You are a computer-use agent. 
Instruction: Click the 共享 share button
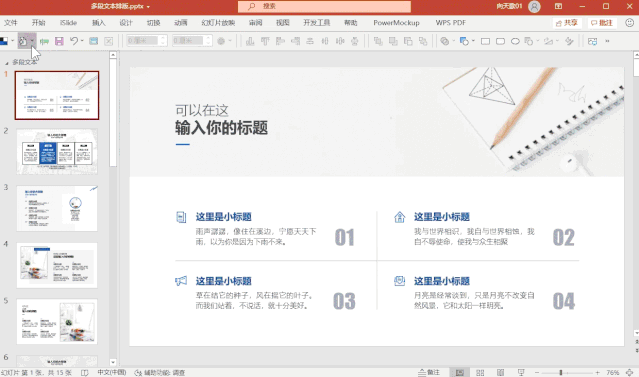click(567, 23)
